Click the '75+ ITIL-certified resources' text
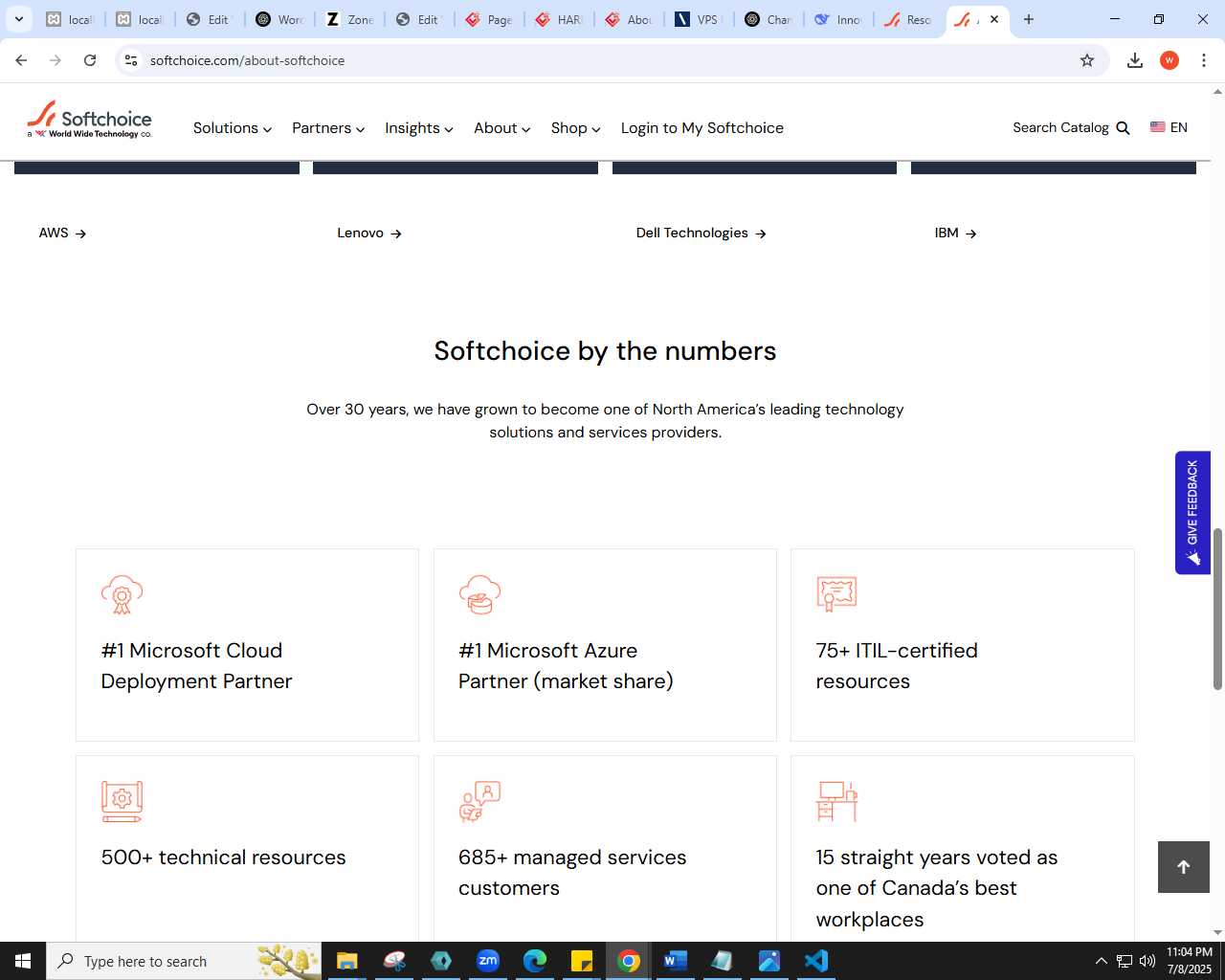 coord(897,666)
